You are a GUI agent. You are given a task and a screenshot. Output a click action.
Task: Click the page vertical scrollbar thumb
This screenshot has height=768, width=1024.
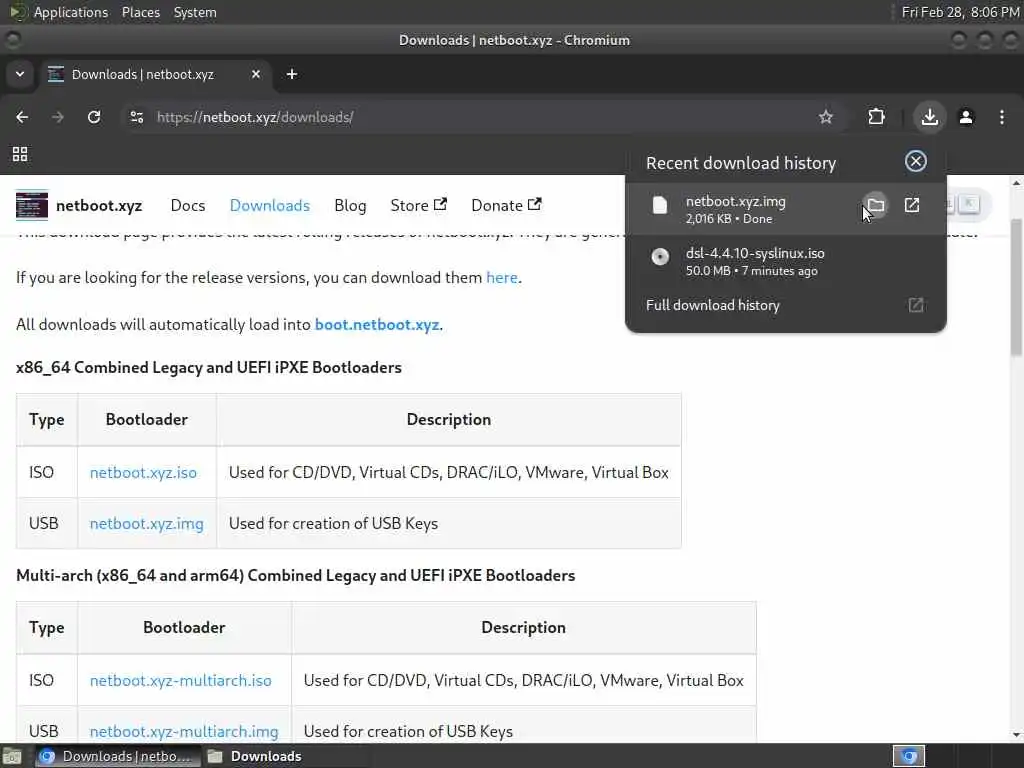1016,287
